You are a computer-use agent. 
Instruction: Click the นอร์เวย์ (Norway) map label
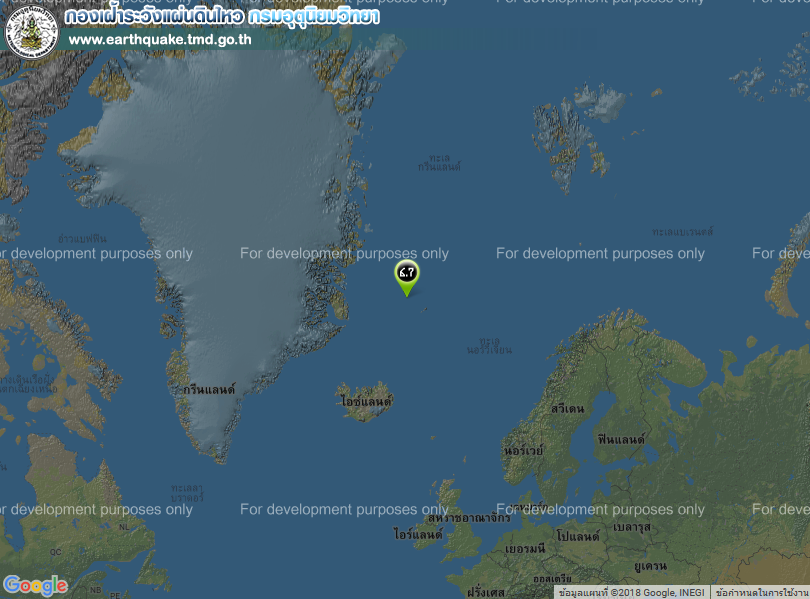coord(523,450)
